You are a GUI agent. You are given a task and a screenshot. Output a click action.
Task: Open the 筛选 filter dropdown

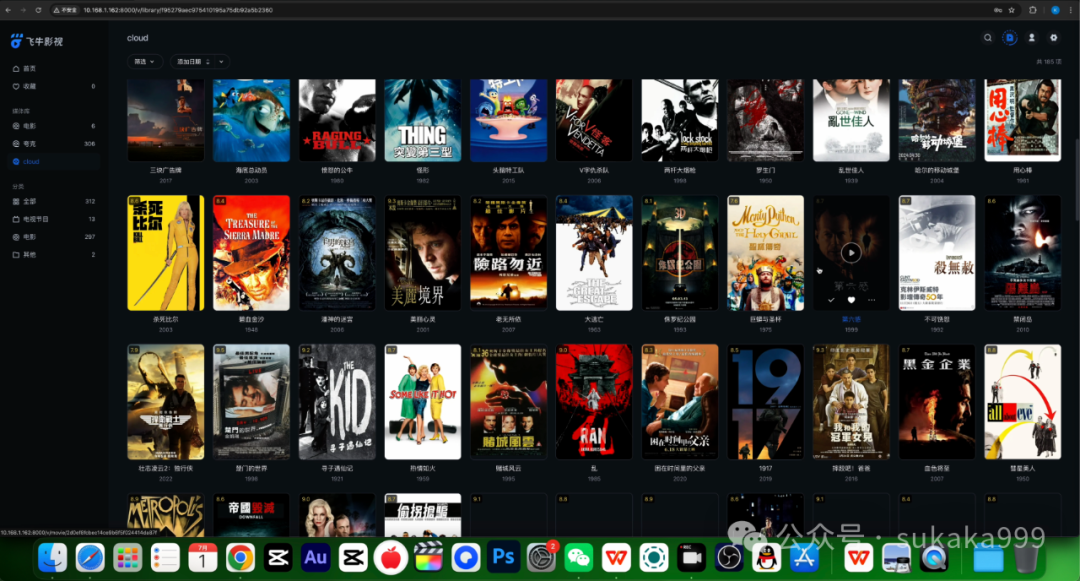[145, 62]
